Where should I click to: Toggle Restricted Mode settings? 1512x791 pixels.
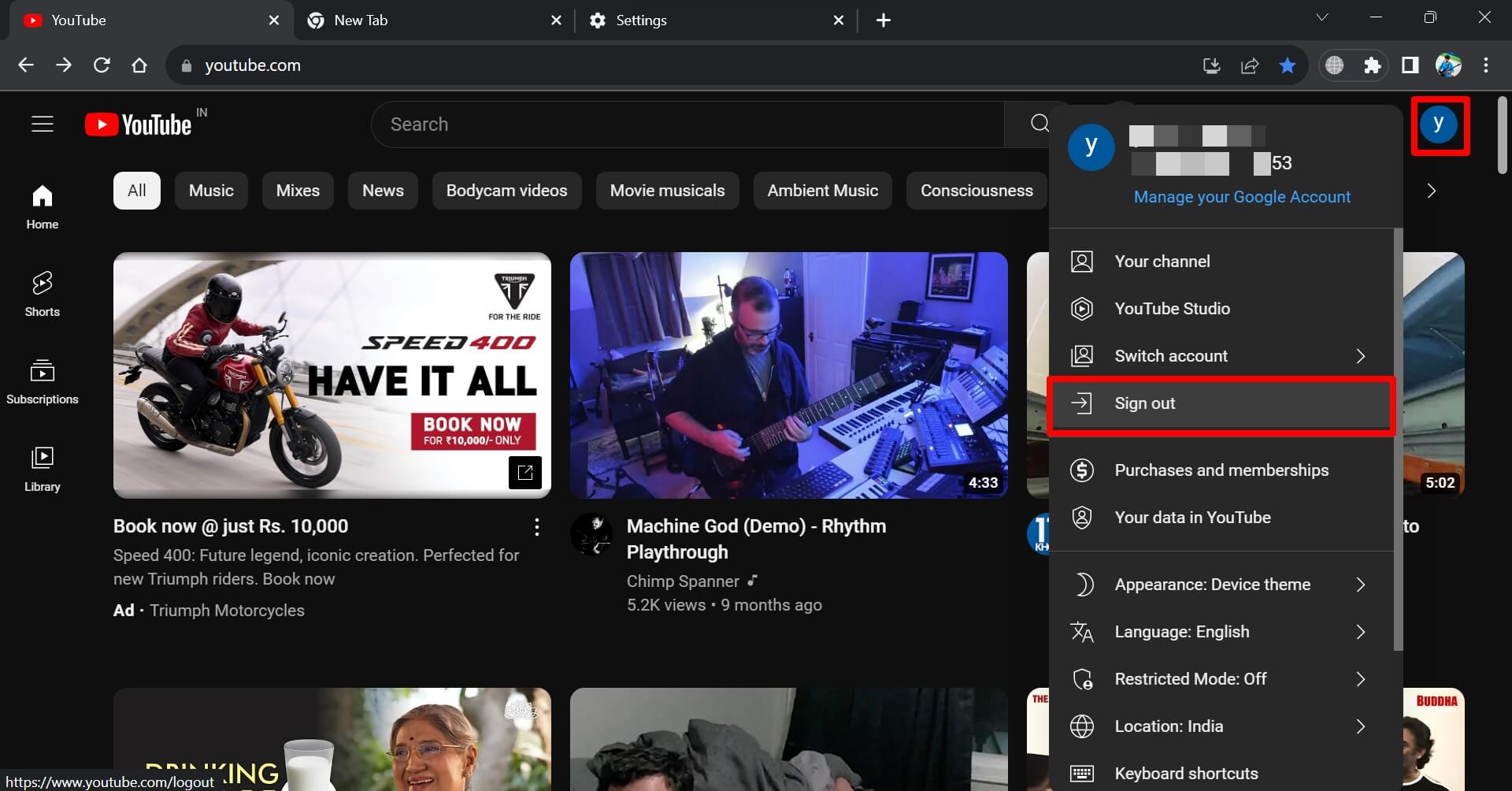click(1190, 678)
